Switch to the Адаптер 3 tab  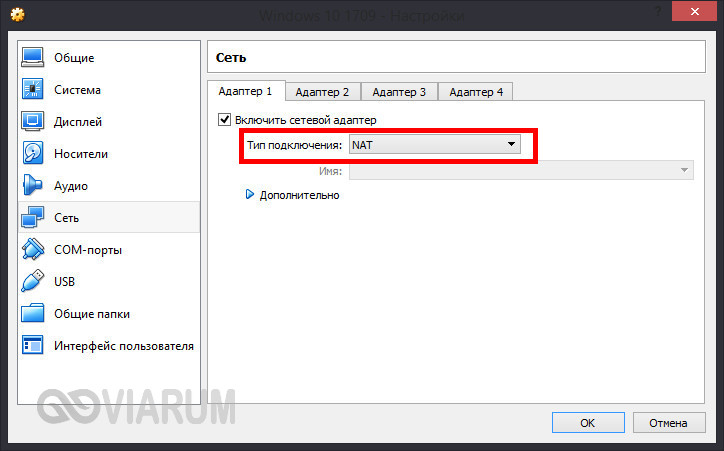coord(399,92)
